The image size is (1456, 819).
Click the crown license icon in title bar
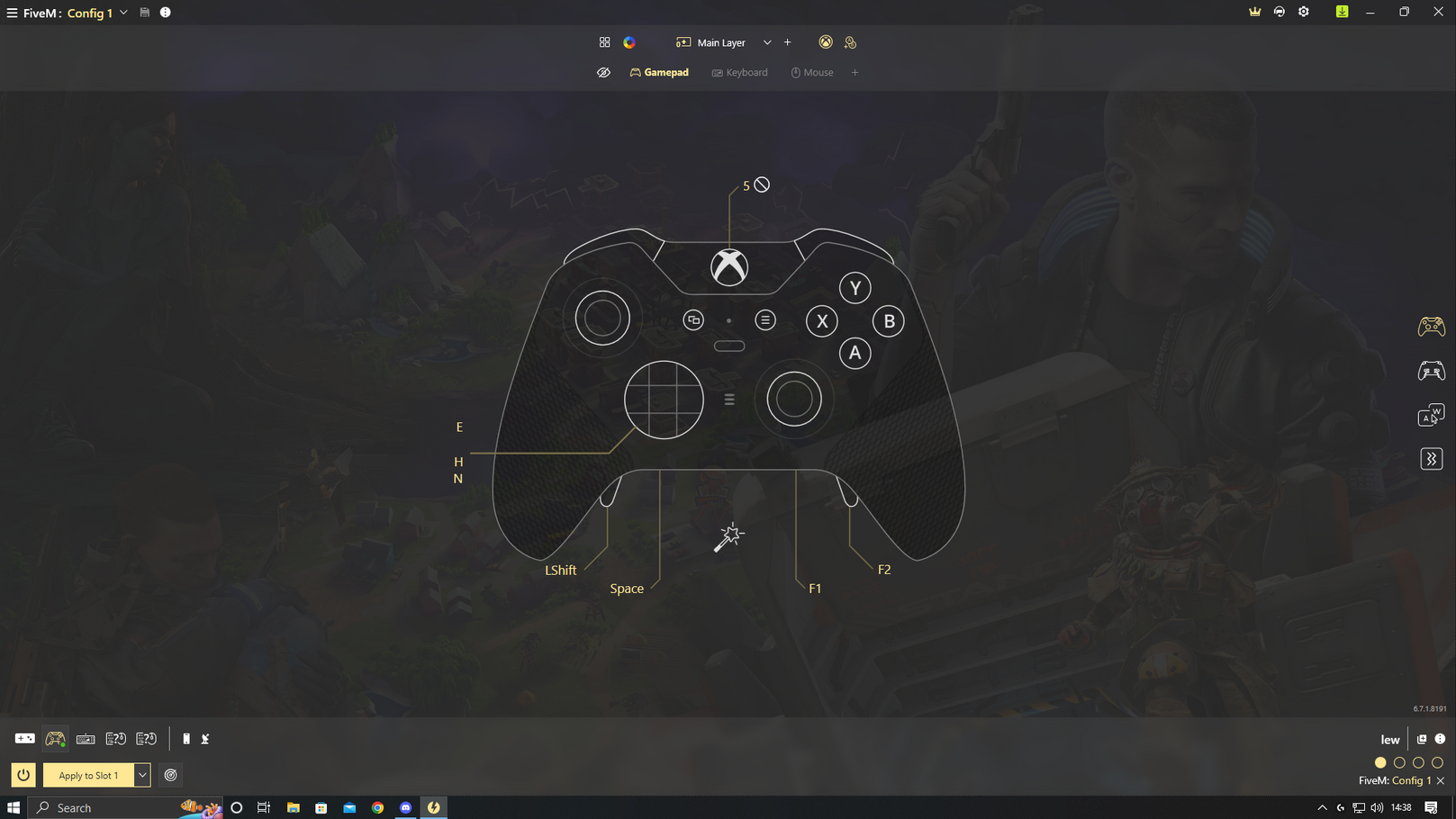1254,12
